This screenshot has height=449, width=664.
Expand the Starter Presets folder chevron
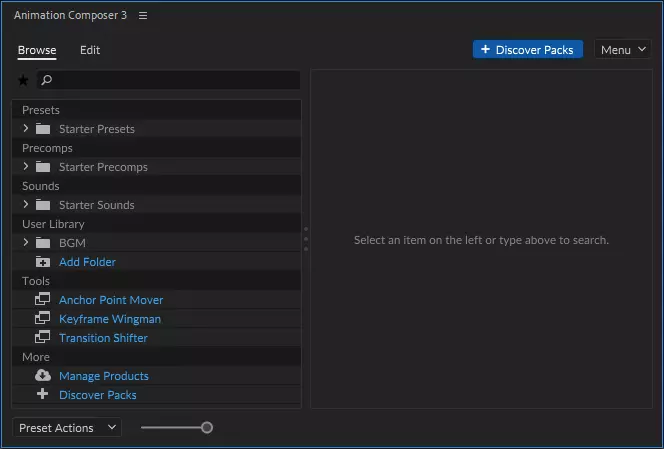click(26, 128)
